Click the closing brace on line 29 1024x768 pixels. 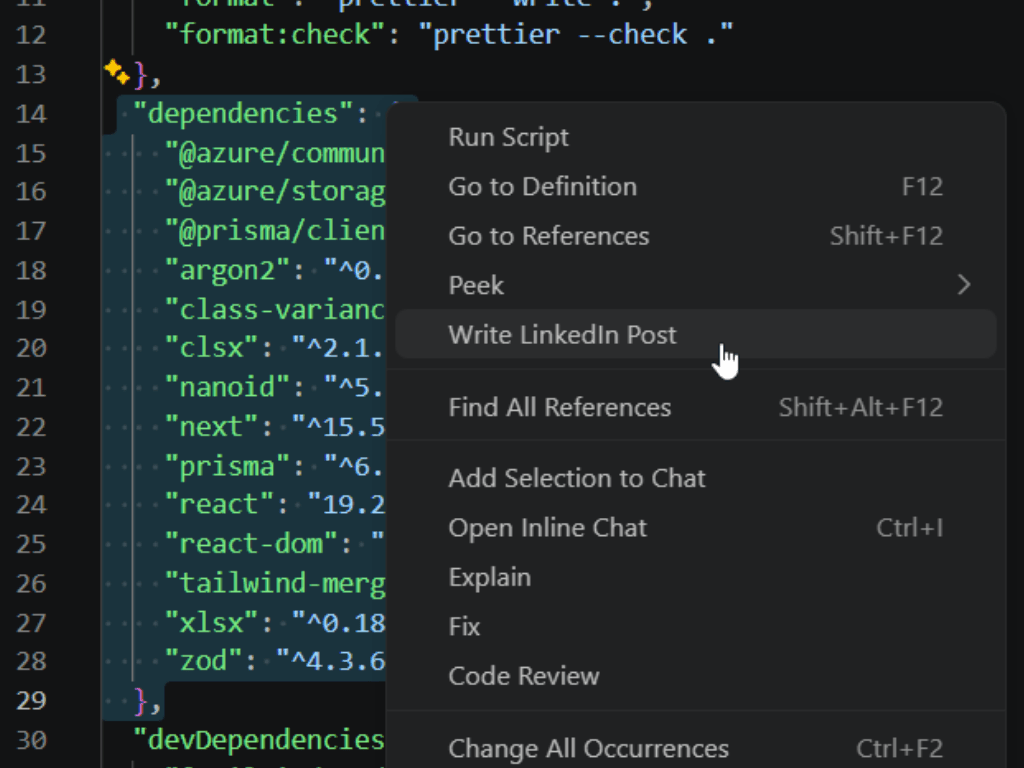tap(140, 701)
